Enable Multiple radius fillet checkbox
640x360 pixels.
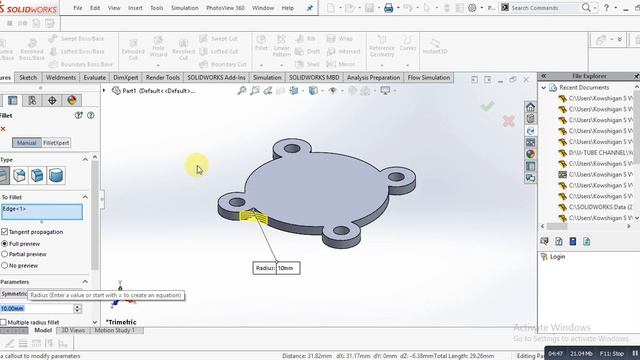3,322
